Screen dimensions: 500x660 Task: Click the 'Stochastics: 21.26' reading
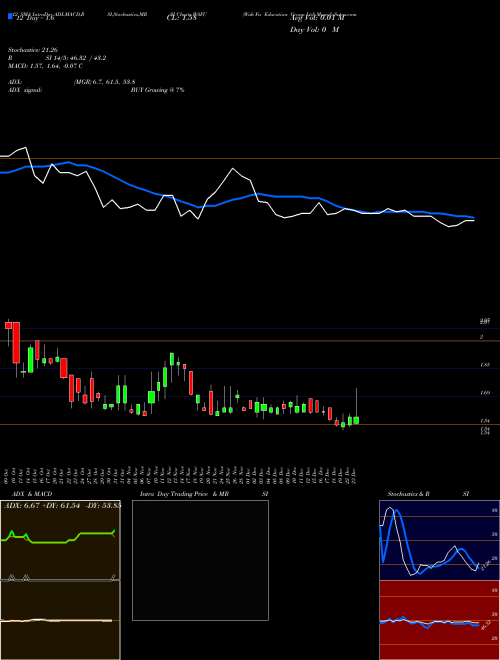(32, 50)
